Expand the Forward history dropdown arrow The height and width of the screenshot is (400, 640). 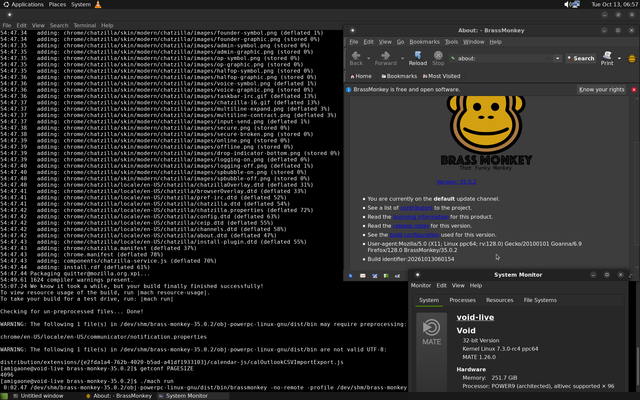[x=402, y=58]
